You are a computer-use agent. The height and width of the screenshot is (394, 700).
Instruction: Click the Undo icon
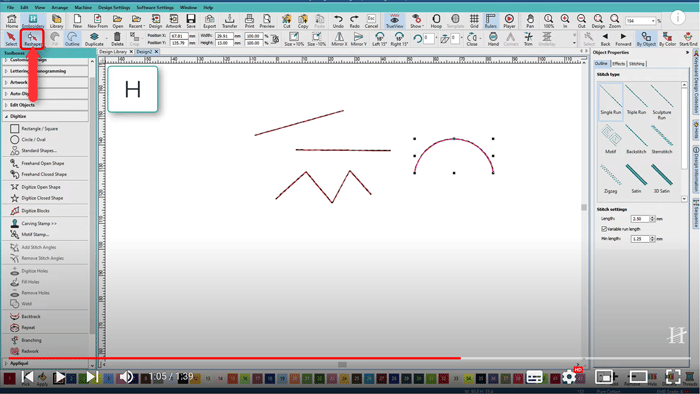(x=338, y=21)
